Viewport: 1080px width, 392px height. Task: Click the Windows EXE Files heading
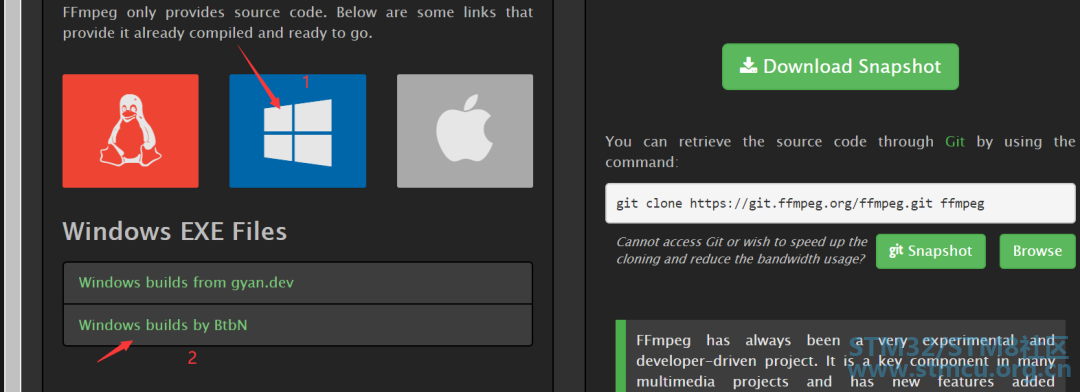[175, 231]
